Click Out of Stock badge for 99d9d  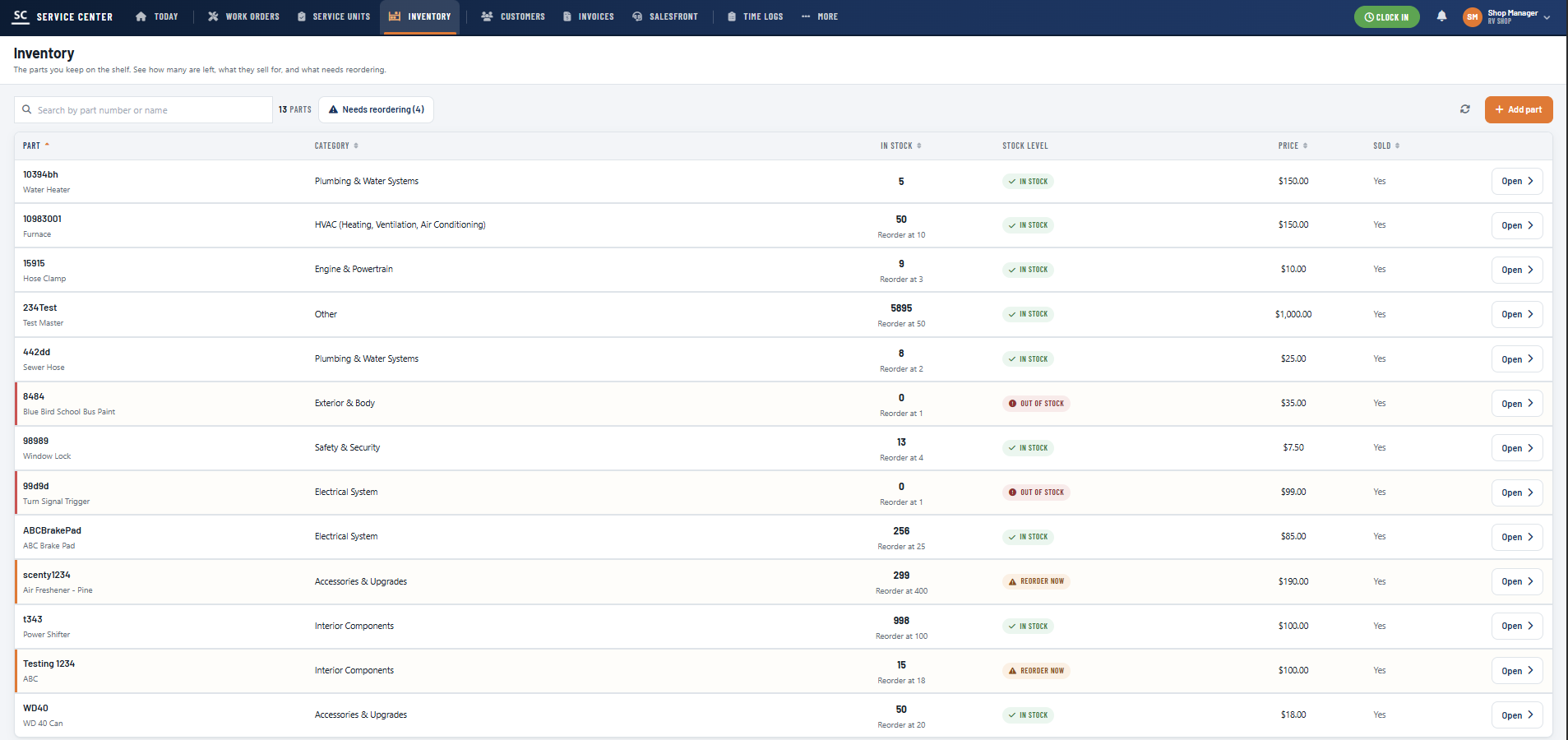(x=1036, y=493)
